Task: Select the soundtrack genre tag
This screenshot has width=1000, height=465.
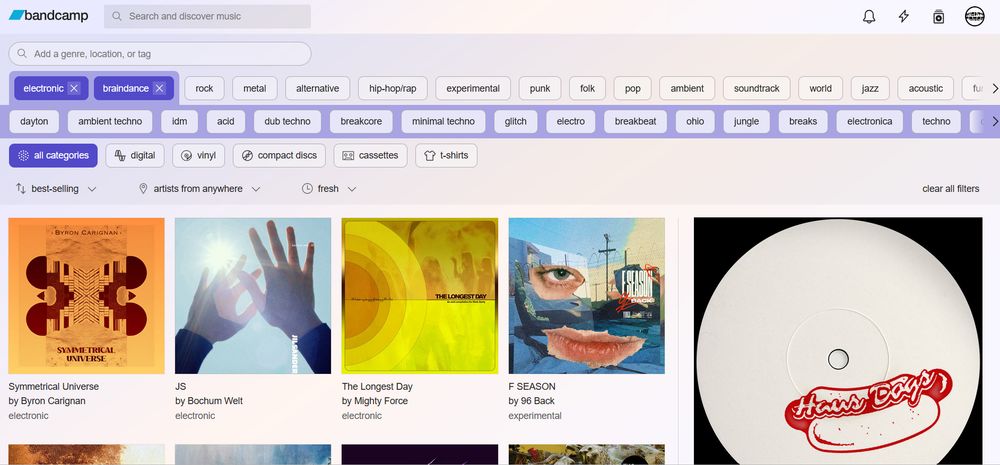Action: click(x=756, y=89)
